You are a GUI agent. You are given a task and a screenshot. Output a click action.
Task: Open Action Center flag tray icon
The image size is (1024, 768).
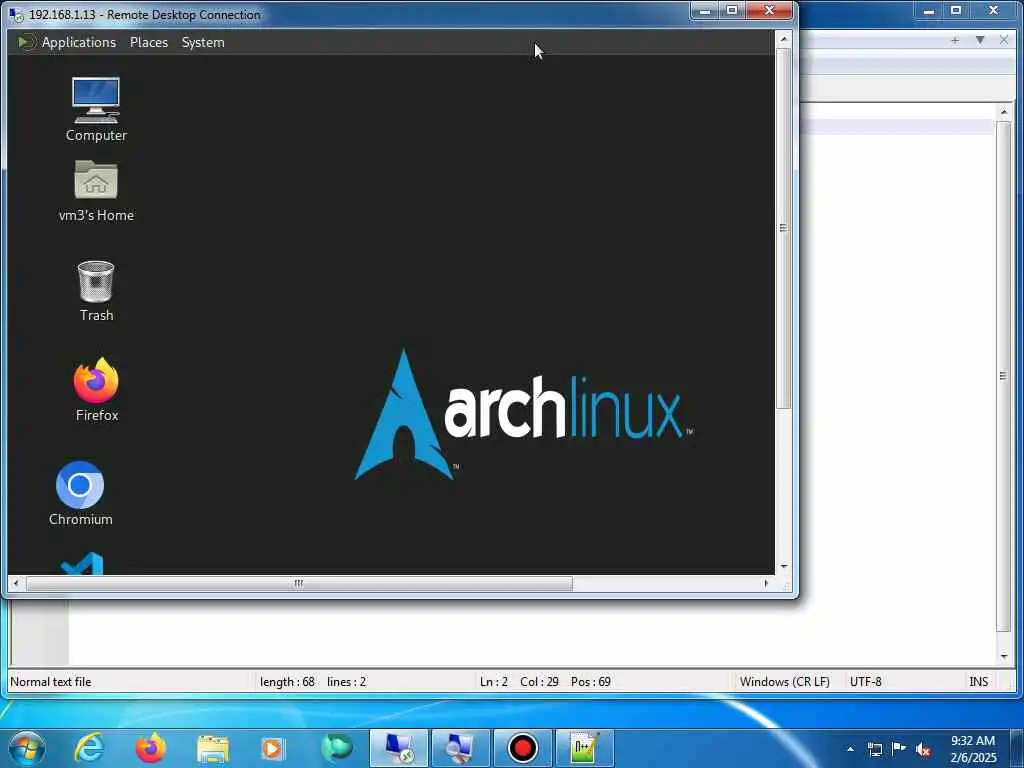coord(899,748)
